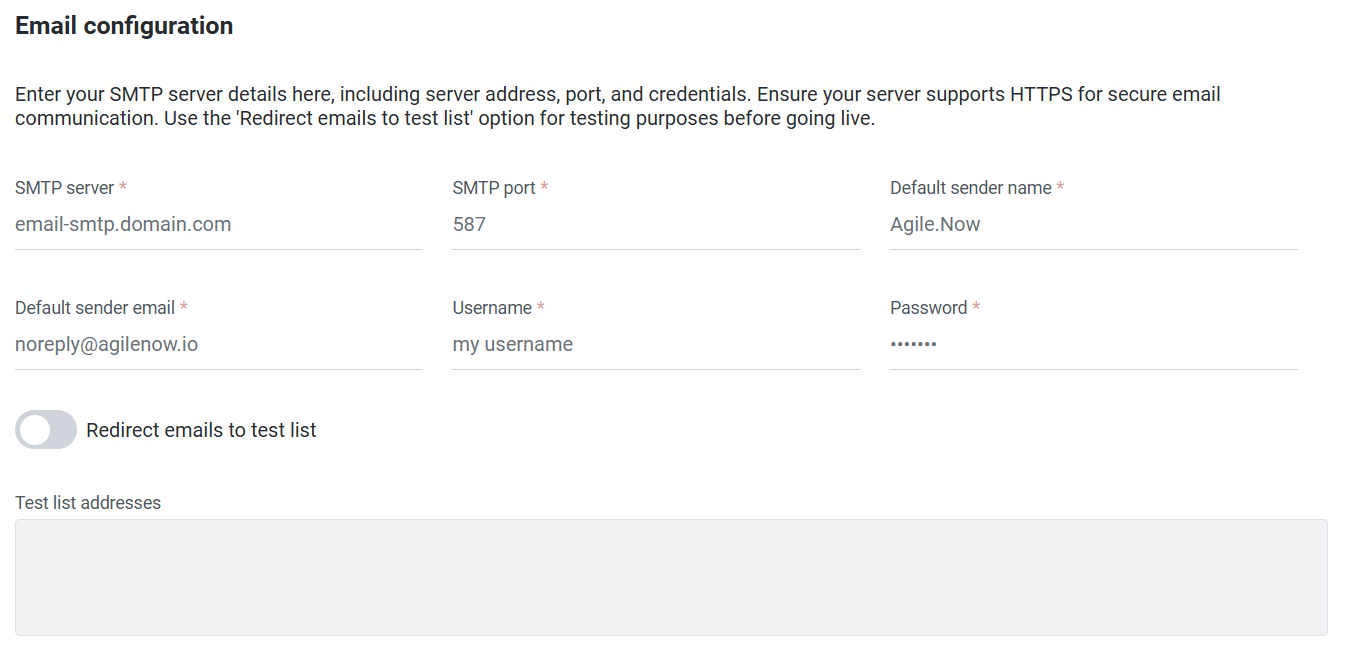
Task: Click the 'Redirect emails to test list' label
Action: (200, 429)
